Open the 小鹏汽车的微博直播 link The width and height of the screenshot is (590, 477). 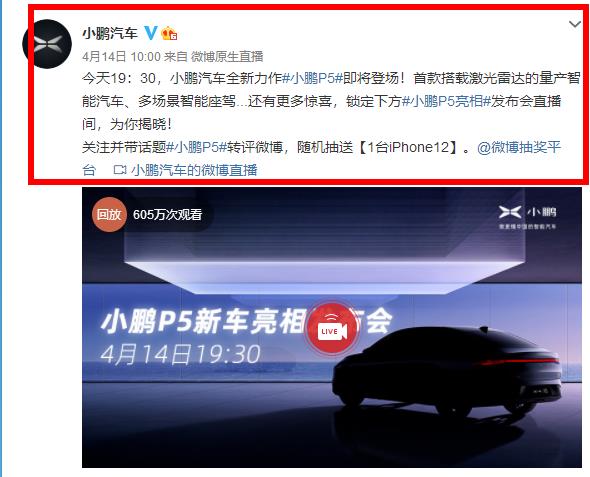(194, 170)
